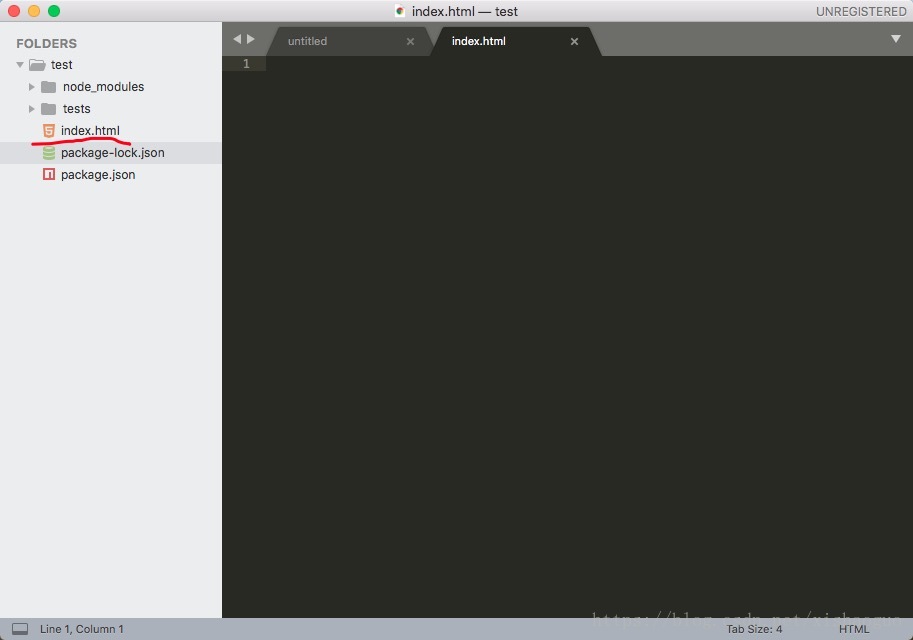913x640 pixels.
Task: Collapse the test folder tree
Action: point(20,65)
